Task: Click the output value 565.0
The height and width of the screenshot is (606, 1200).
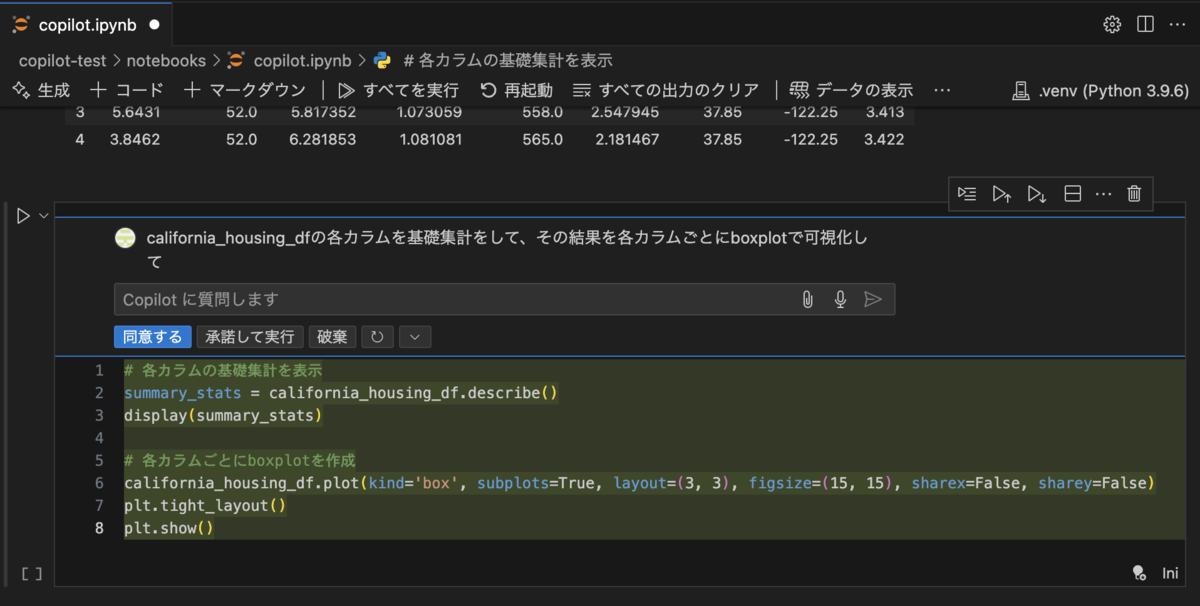Action: 542,139
